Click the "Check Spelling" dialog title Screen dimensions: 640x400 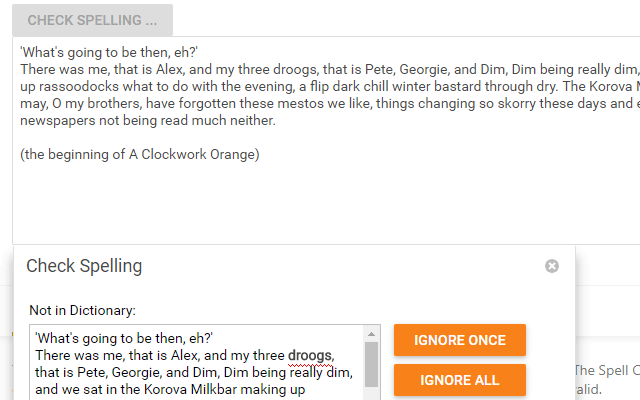click(x=84, y=266)
